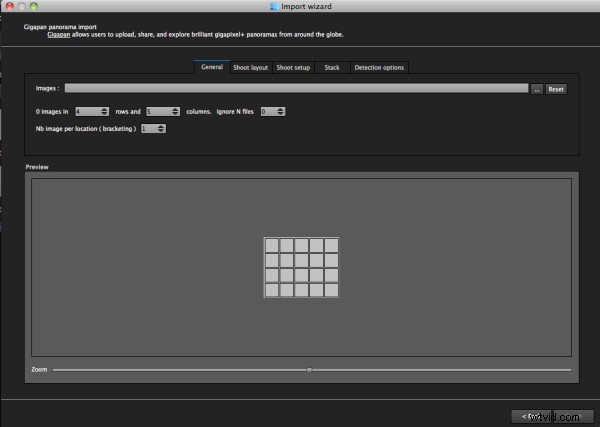The width and height of the screenshot is (600, 427).
Task: Click the columns number field
Action: pyautogui.click(x=157, y=111)
